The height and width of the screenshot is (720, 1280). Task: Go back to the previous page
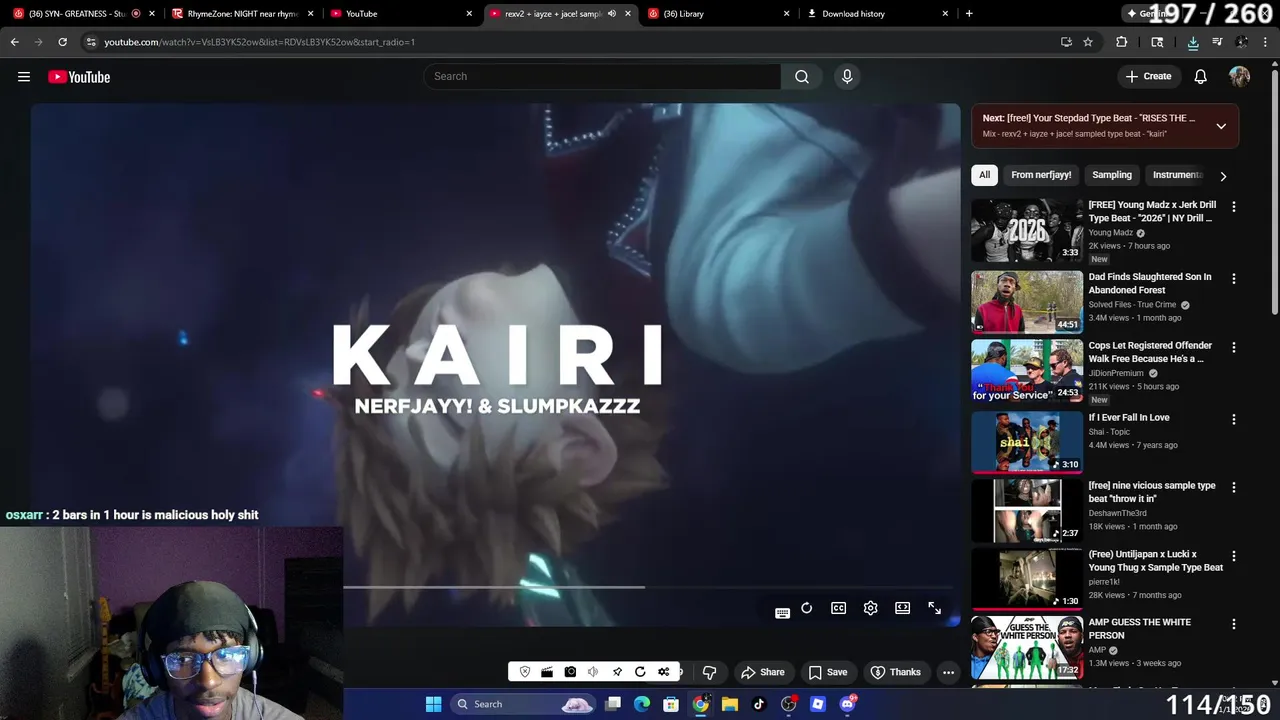(14, 42)
